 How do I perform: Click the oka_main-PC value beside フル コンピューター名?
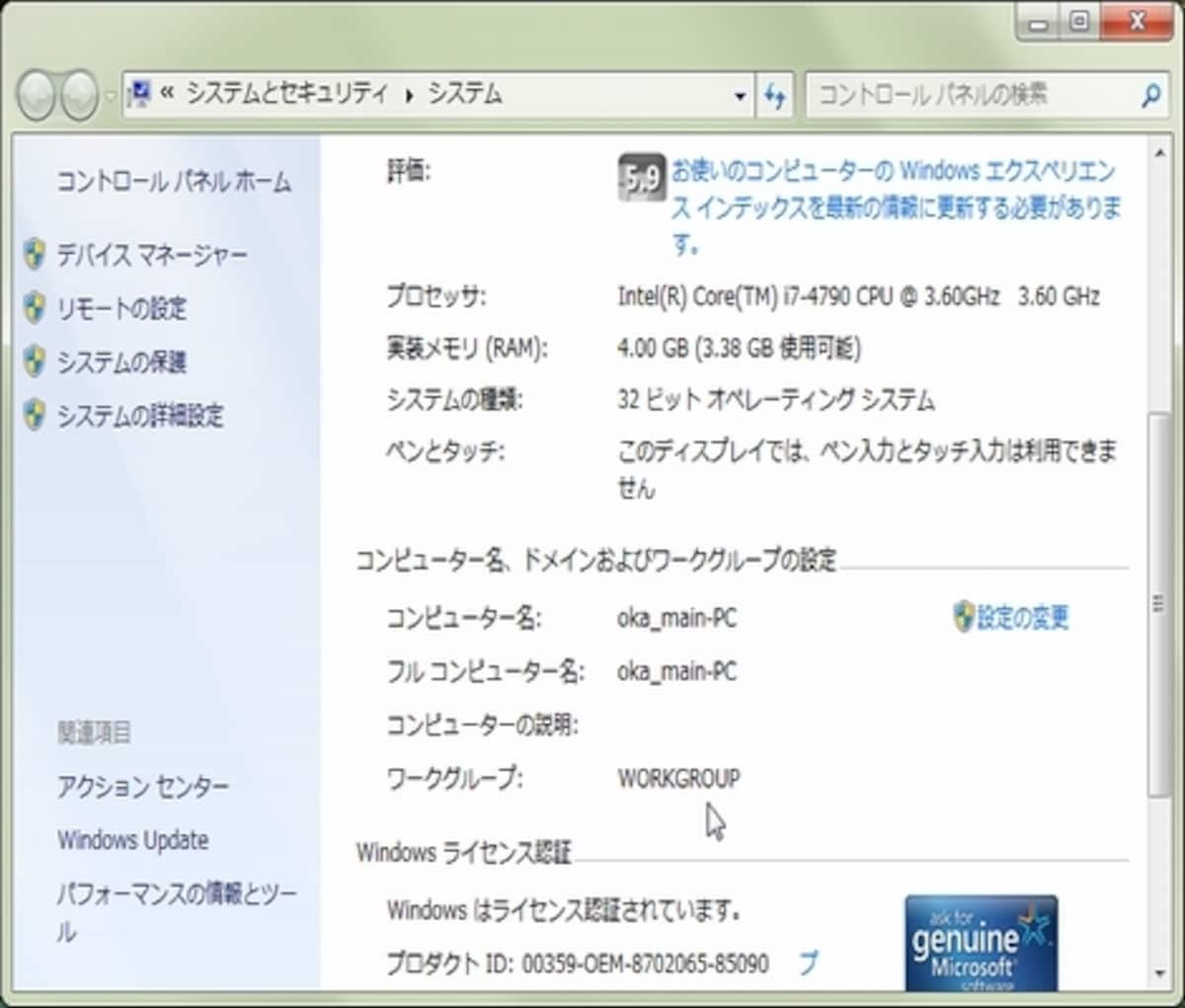[677, 671]
